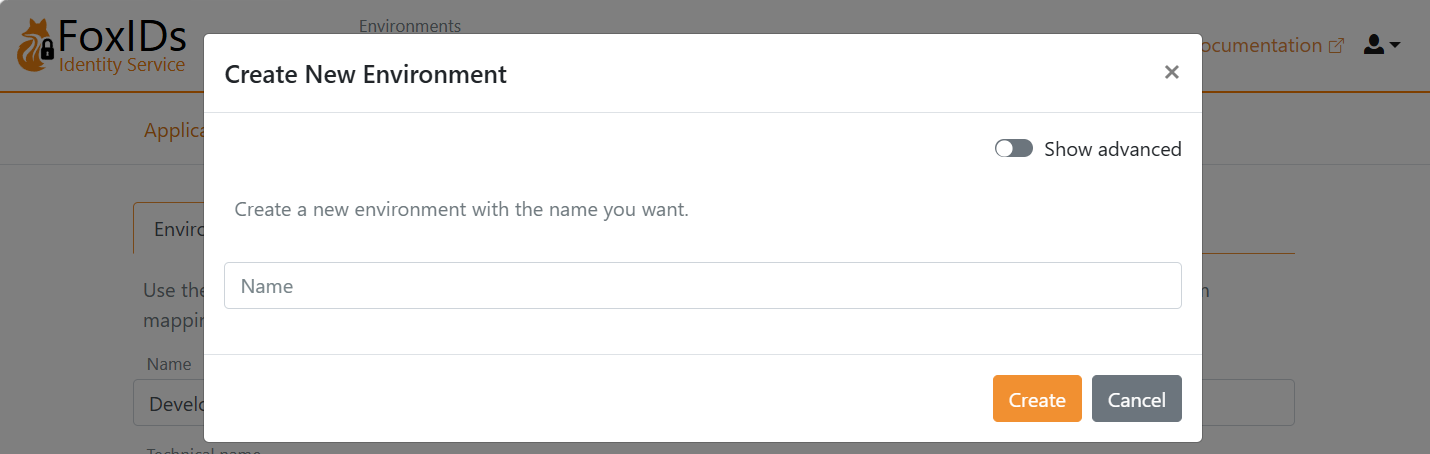
Task: Click the dialog description about new environment
Action: 461,210
